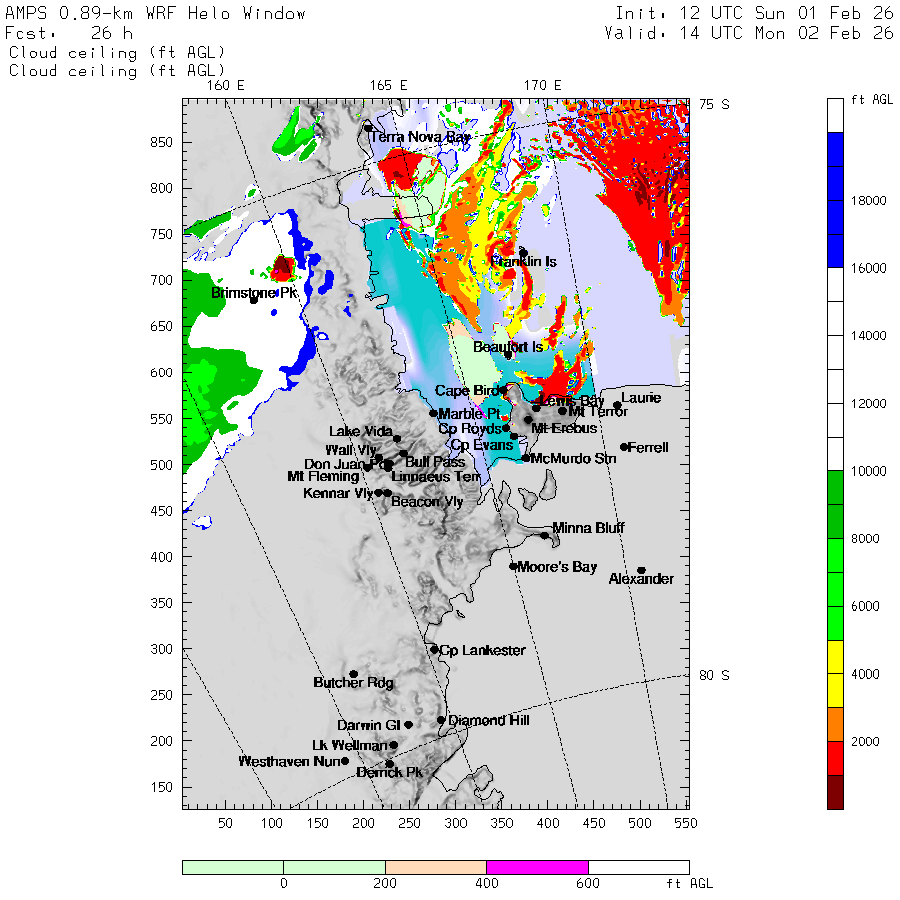Click the McMurdo Stn station marker dot
This screenshot has width=900, height=900.
[526, 458]
